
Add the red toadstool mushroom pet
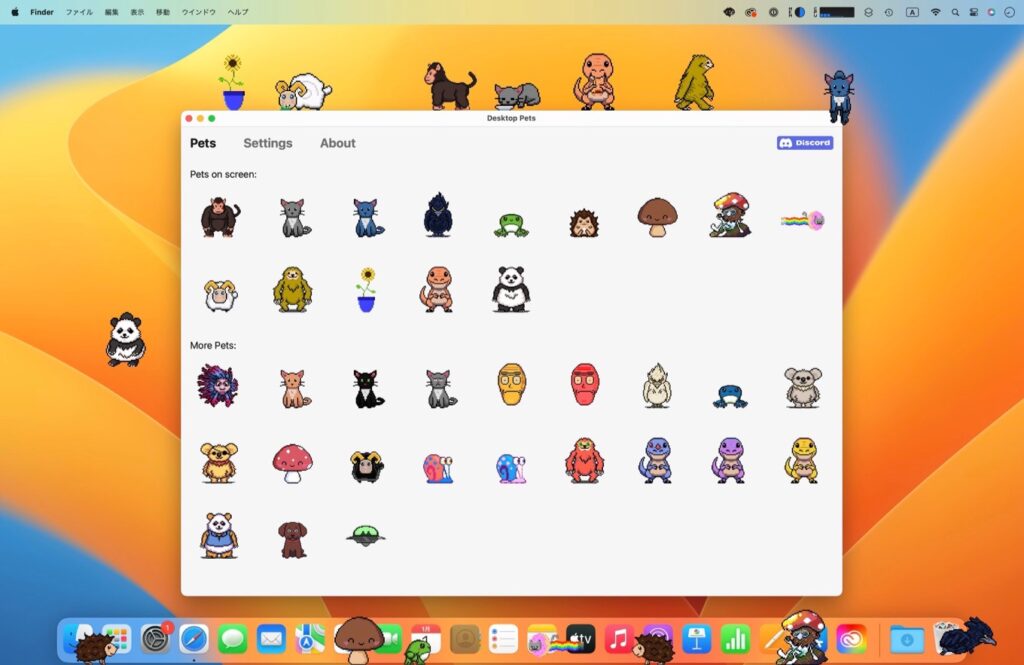pos(292,462)
